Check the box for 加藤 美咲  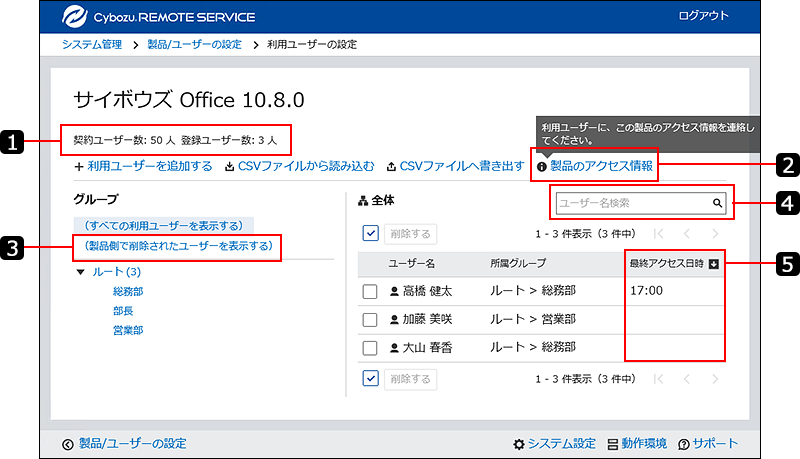pyautogui.click(x=370, y=320)
